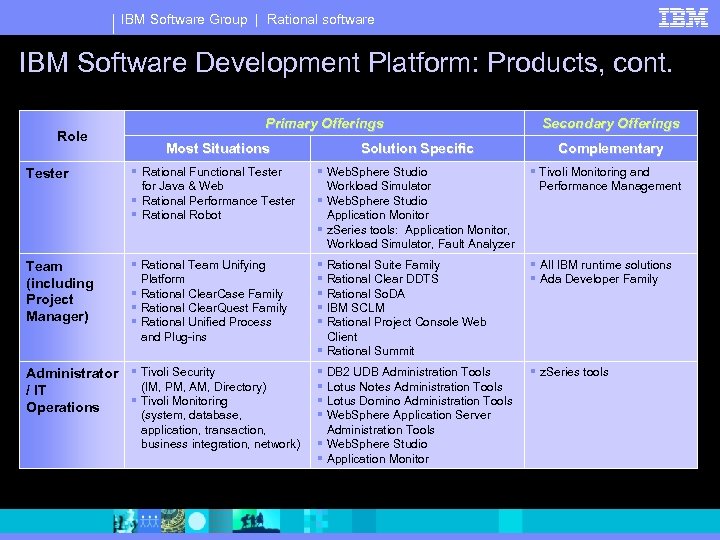Select the 'Administrator / IT Operations' role cell

[x=72, y=415]
